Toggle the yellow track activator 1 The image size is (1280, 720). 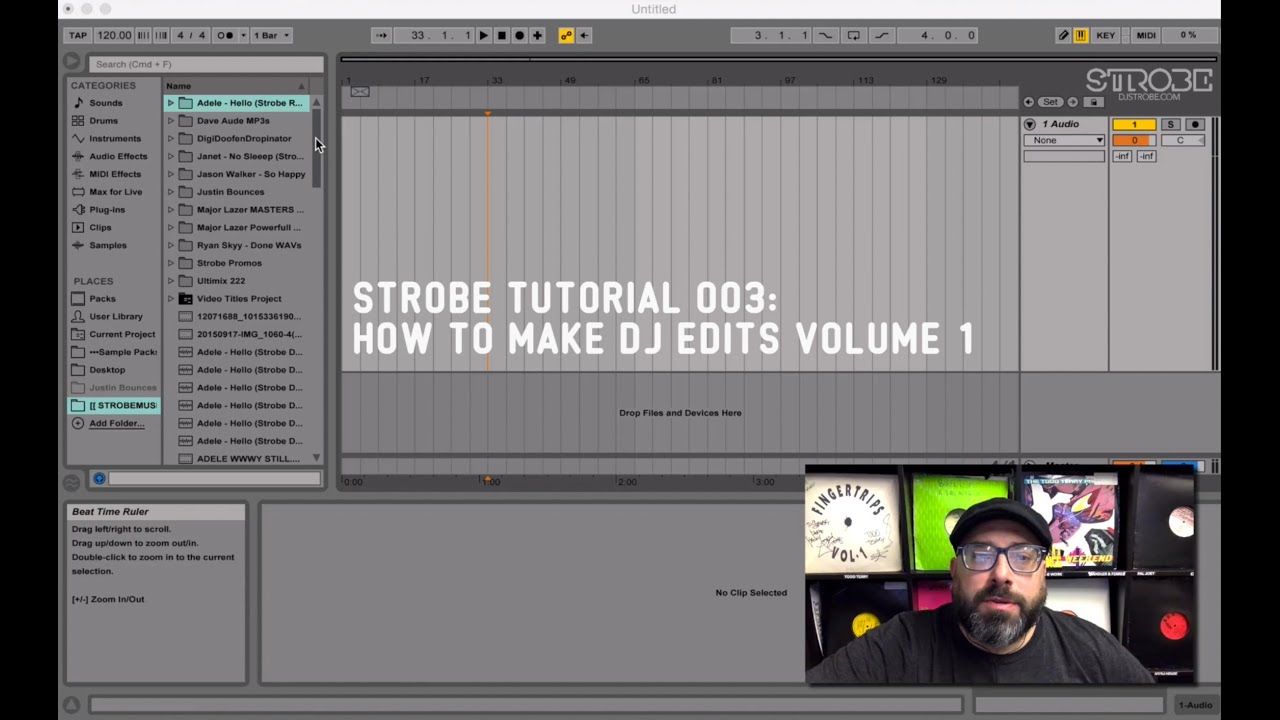pyautogui.click(x=1134, y=124)
